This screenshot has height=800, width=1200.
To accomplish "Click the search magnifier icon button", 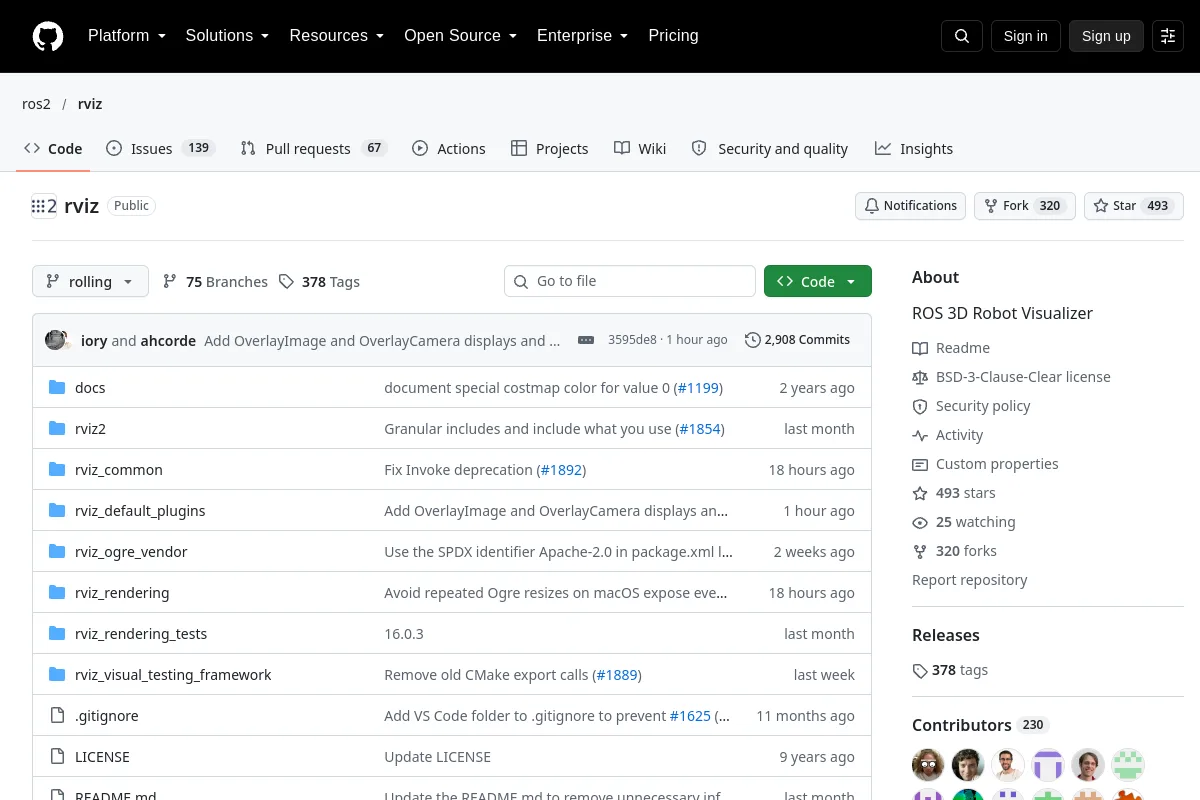I will (962, 36).
